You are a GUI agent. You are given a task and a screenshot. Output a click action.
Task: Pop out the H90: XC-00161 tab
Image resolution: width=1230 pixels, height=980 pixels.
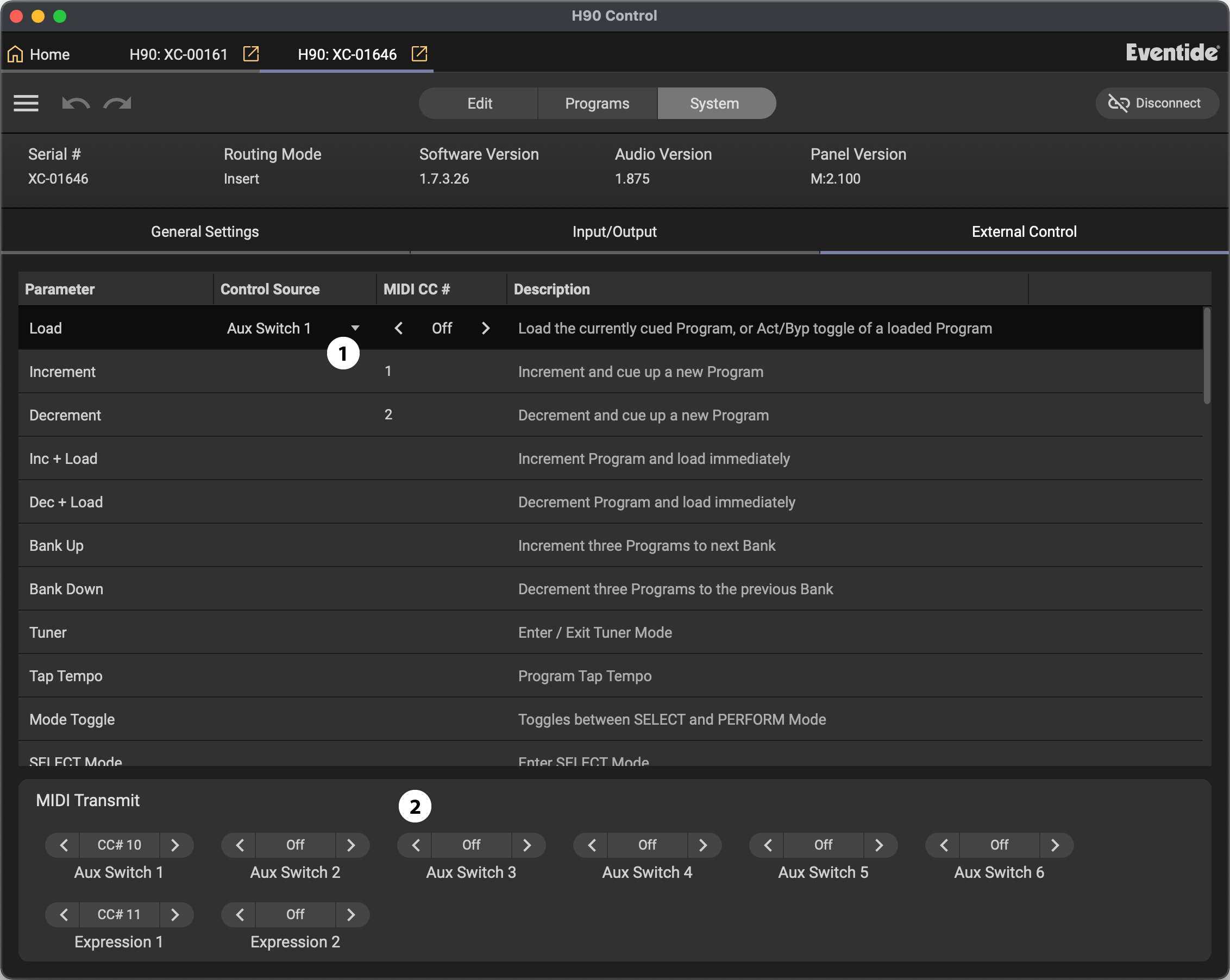pyautogui.click(x=251, y=54)
